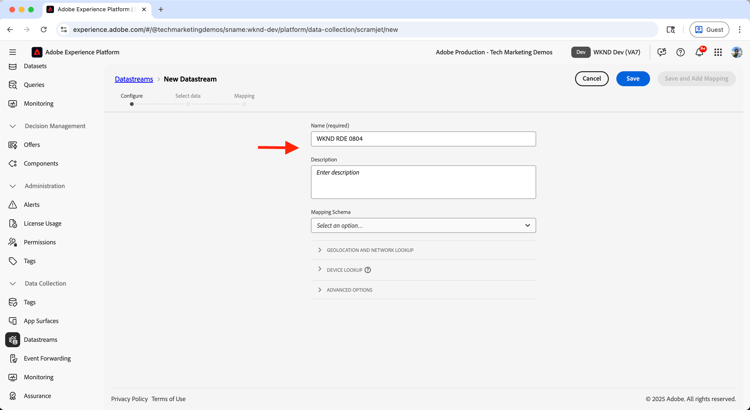Open the AI assistant icon in header

[x=662, y=52]
